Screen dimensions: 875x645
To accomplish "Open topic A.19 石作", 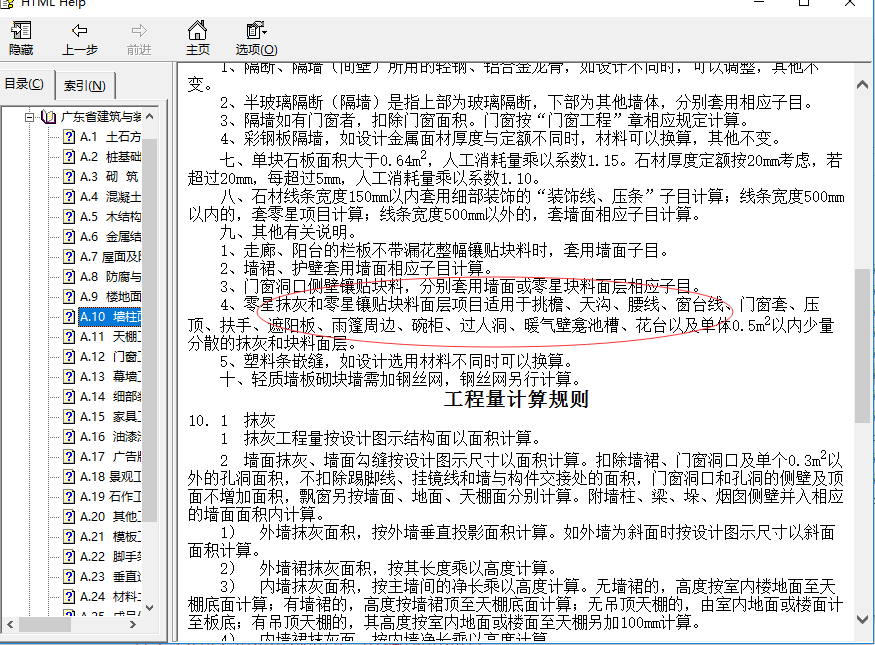I will click(110, 497).
